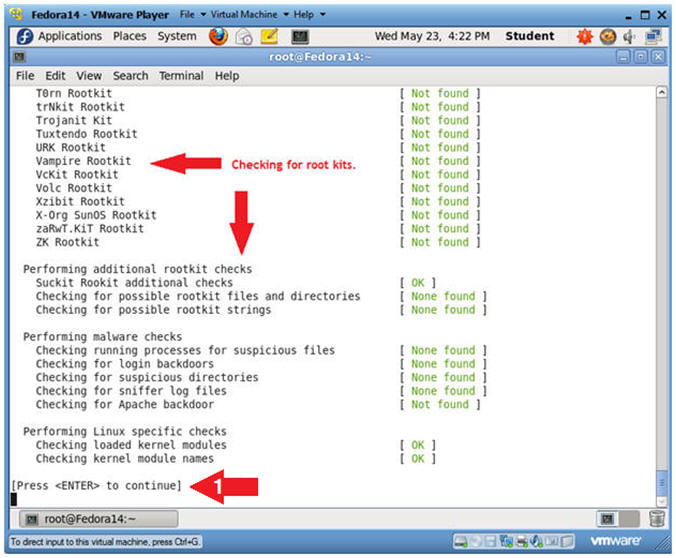Switch to the second empty workspace
The width and height of the screenshot is (676, 558).
tap(629, 519)
